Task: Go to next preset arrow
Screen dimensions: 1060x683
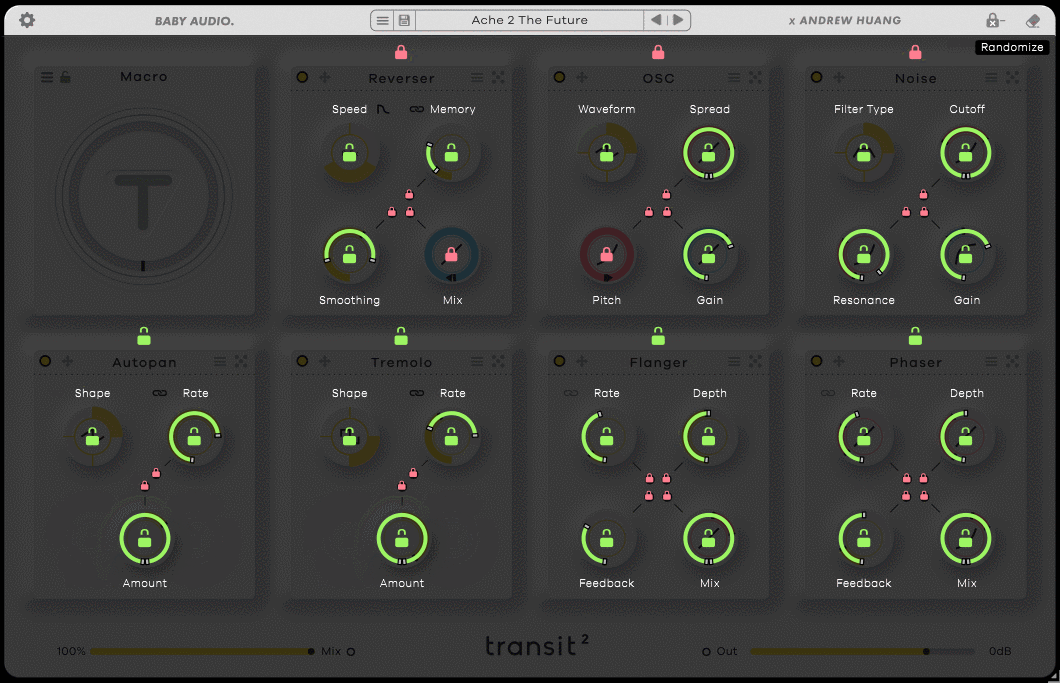Action: (678, 20)
